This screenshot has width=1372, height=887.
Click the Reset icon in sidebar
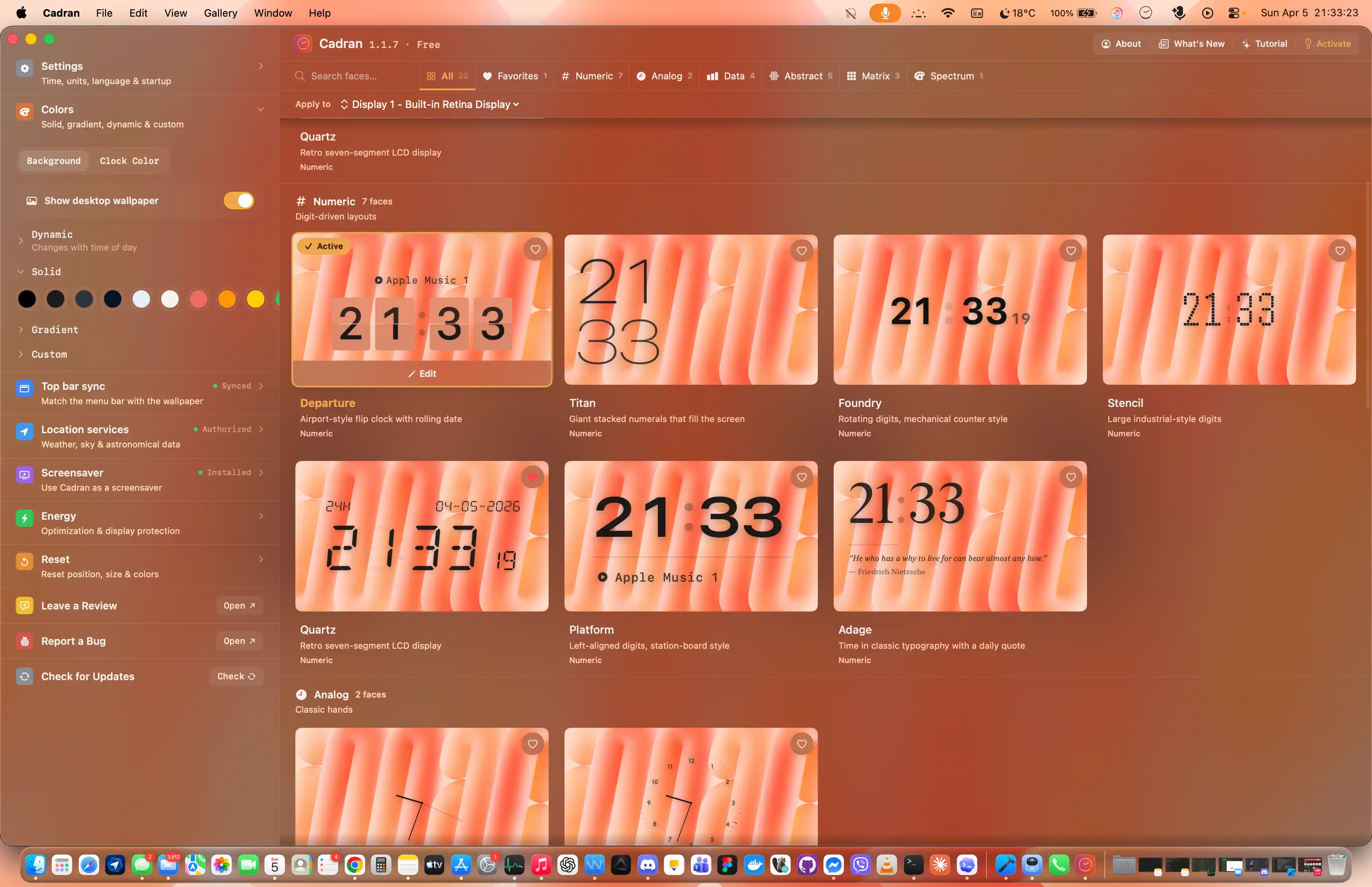24,561
